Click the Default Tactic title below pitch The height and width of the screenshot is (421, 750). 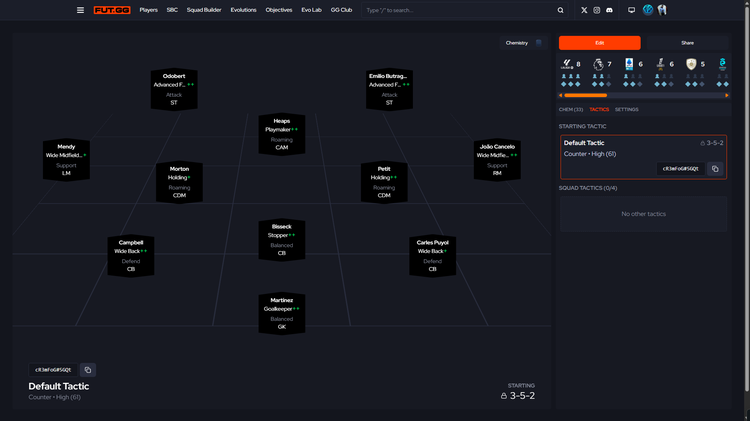pos(59,386)
